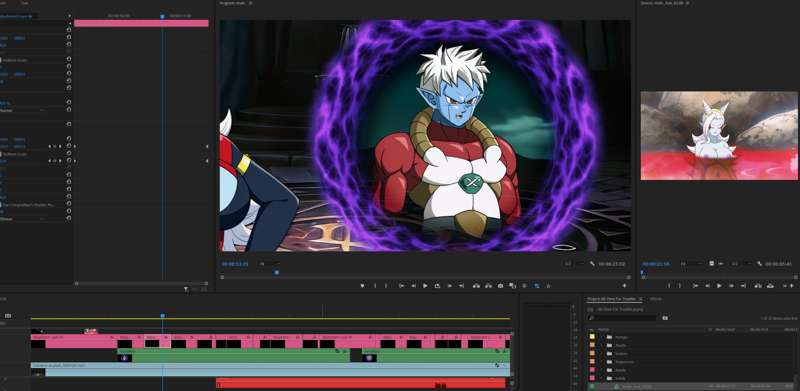800x391 pixels.
Task: Click the yellow label swatch in Project list
Action: coord(592,336)
